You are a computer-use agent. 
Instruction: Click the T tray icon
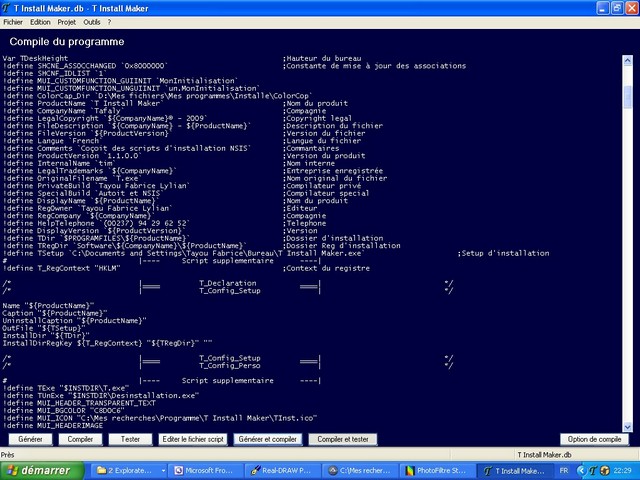point(593,471)
